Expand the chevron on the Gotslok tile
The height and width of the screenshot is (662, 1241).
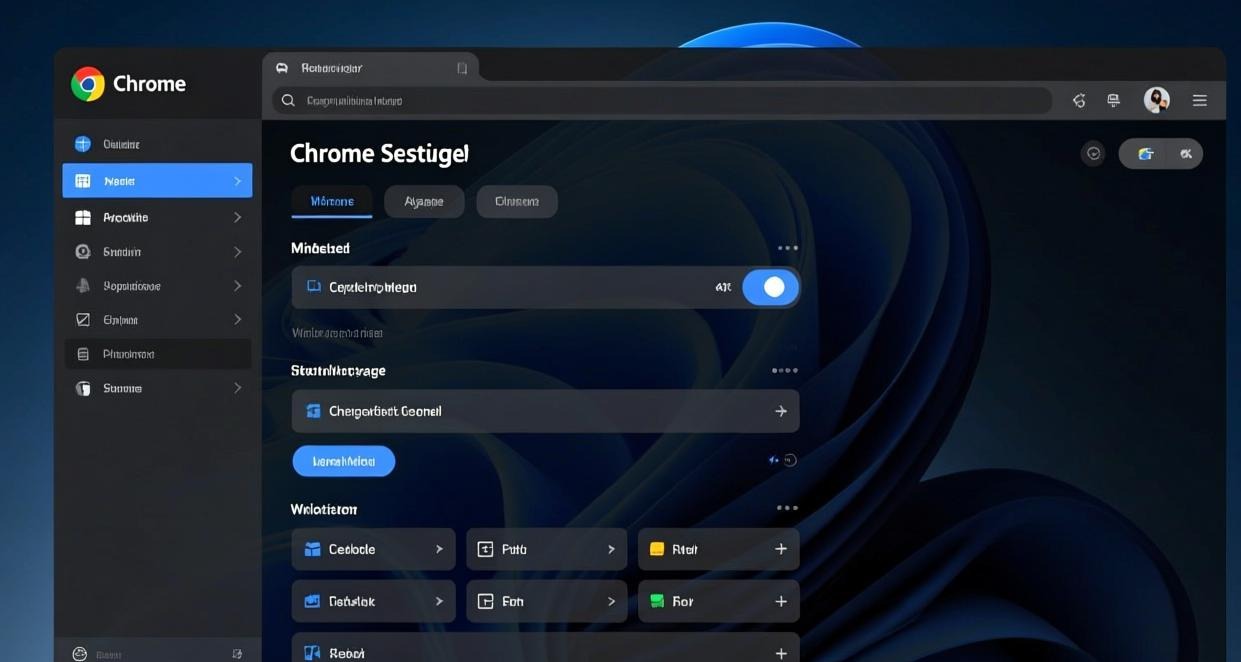439,601
